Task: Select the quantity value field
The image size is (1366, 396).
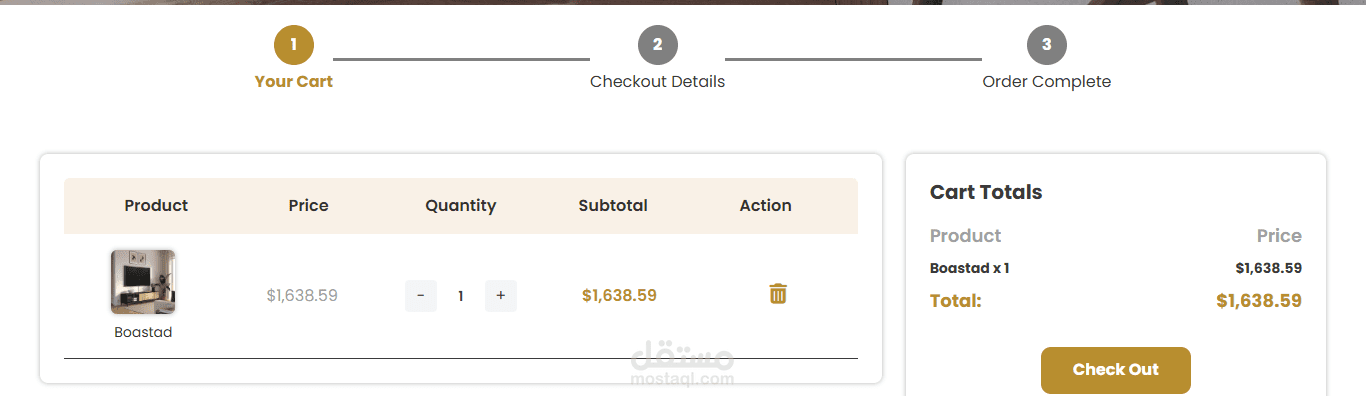Action: [x=461, y=296]
